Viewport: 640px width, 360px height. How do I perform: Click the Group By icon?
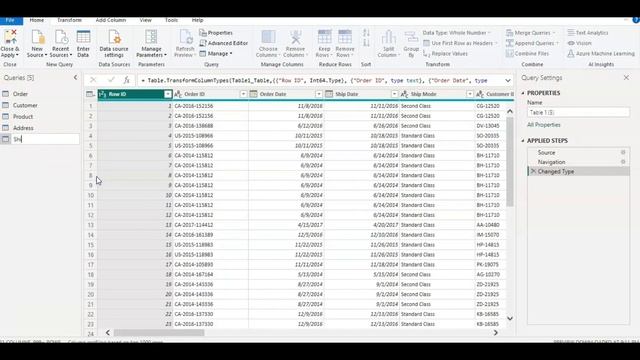click(x=411, y=37)
